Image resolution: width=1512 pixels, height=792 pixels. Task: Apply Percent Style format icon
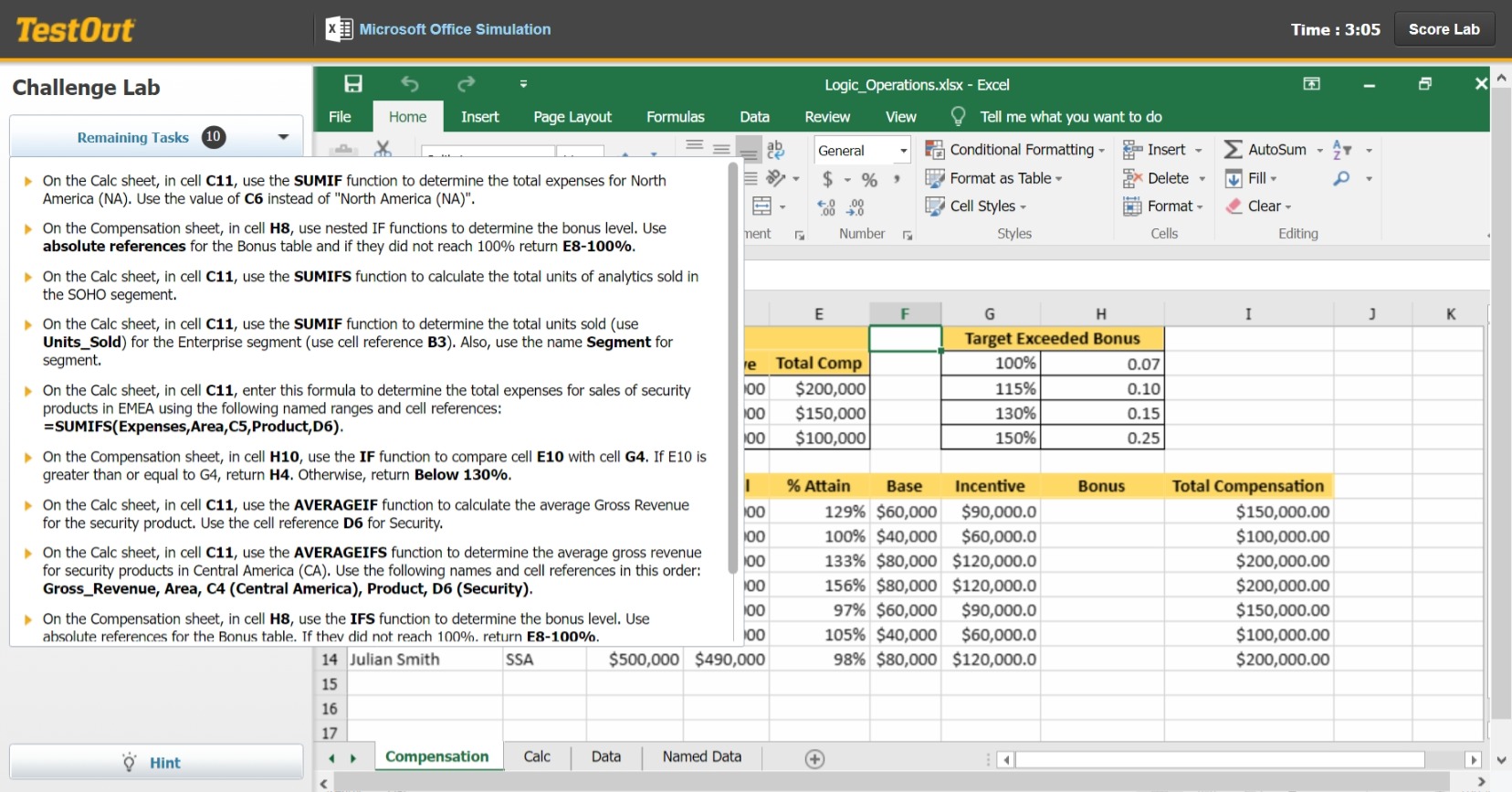click(869, 179)
